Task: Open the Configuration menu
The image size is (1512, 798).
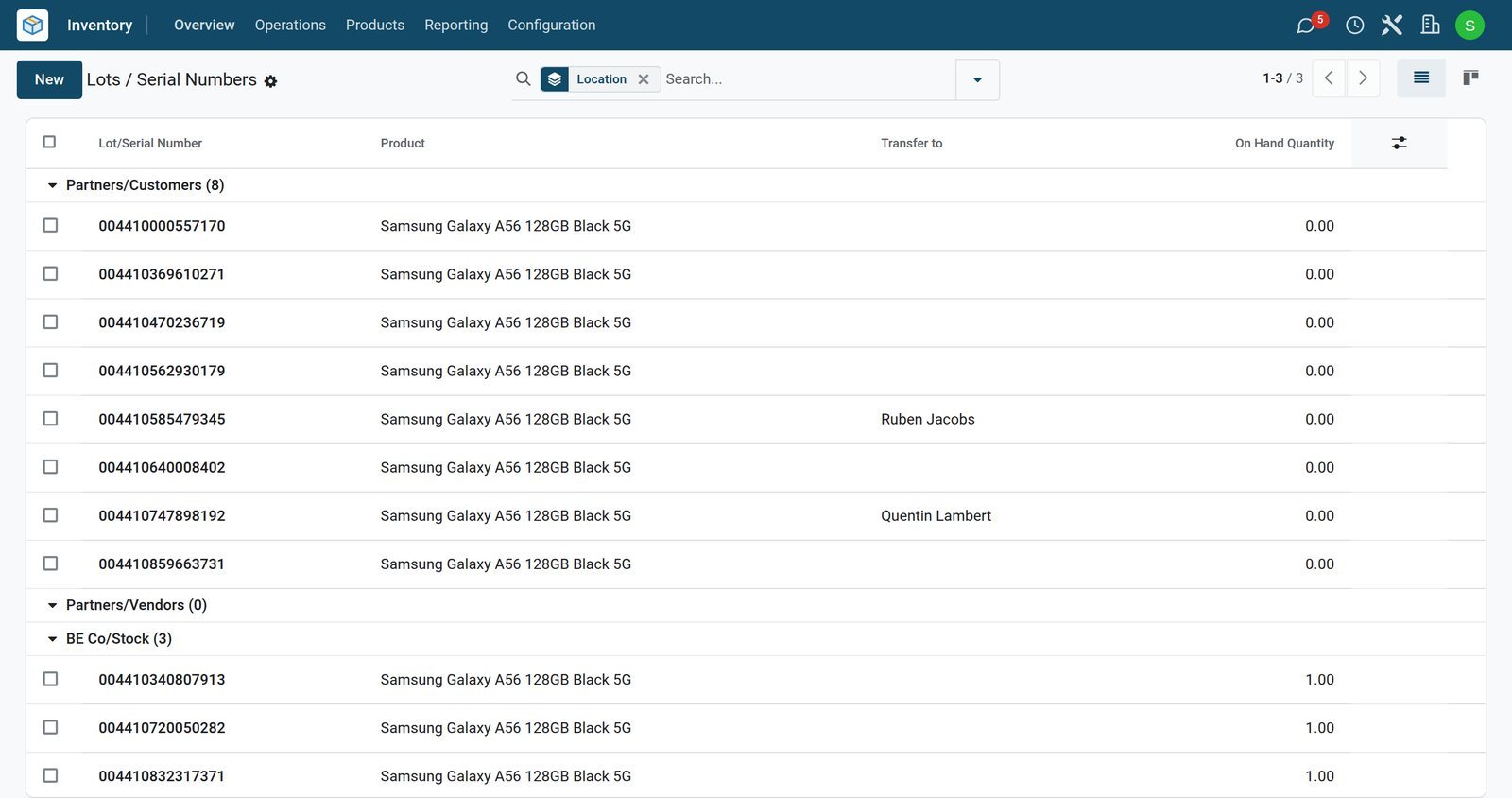Action: click(552, 26)
